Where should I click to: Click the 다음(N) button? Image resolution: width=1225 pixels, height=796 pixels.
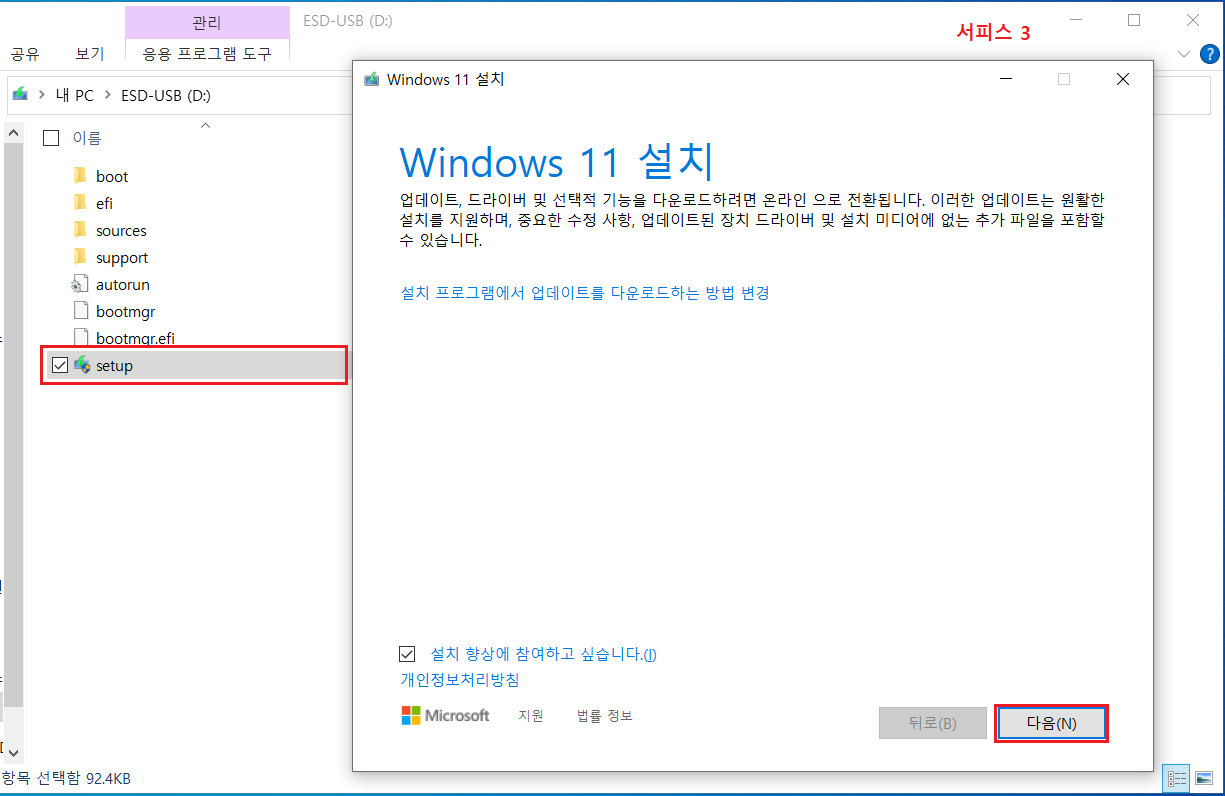[x=1052, y=723]
